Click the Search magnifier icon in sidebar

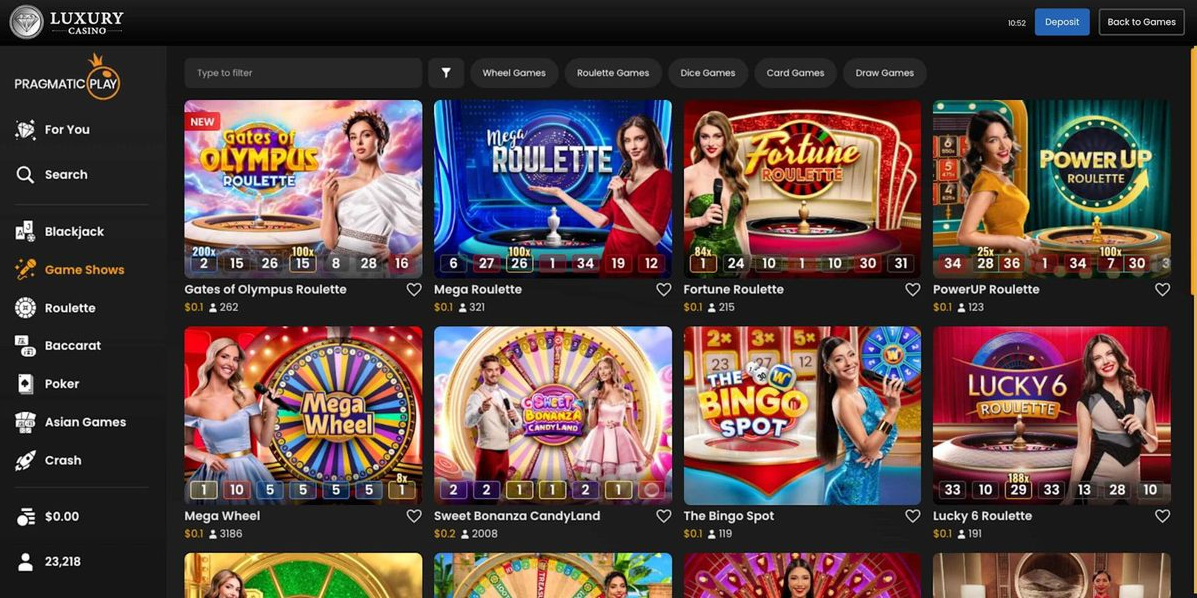(25, 175)
